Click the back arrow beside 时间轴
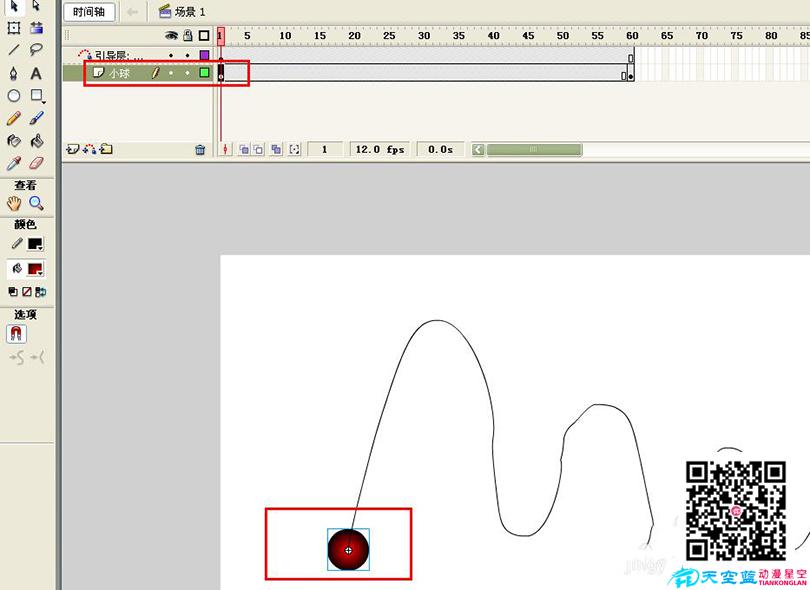This screenshot has width=810, height=590. [132, 12]
